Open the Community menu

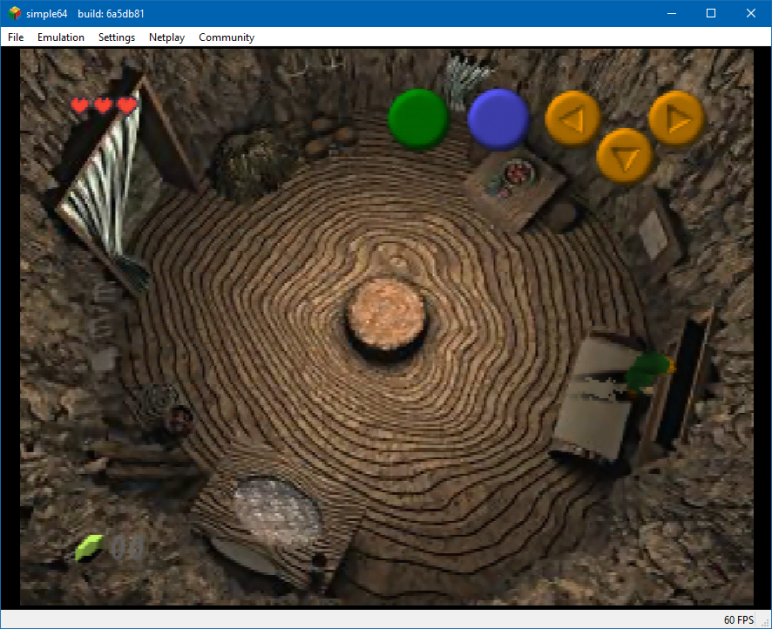(226, 37)
